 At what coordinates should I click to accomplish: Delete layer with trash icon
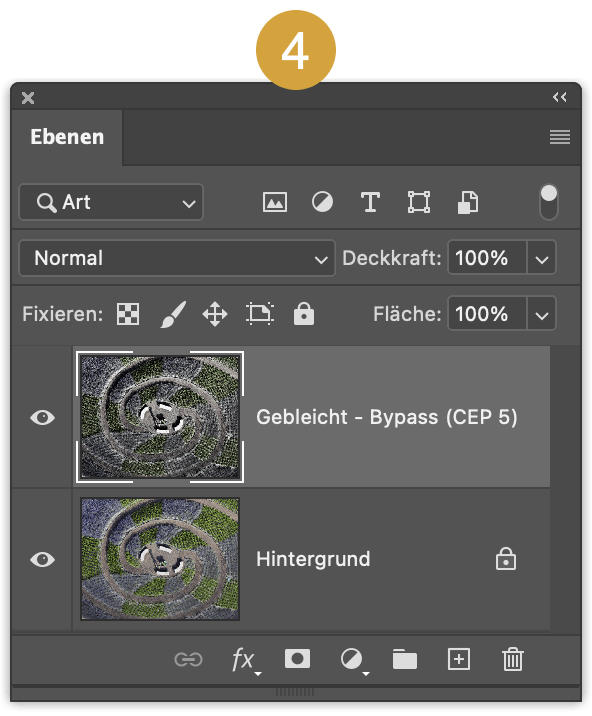pyautogui.click(x=513, y=659)
